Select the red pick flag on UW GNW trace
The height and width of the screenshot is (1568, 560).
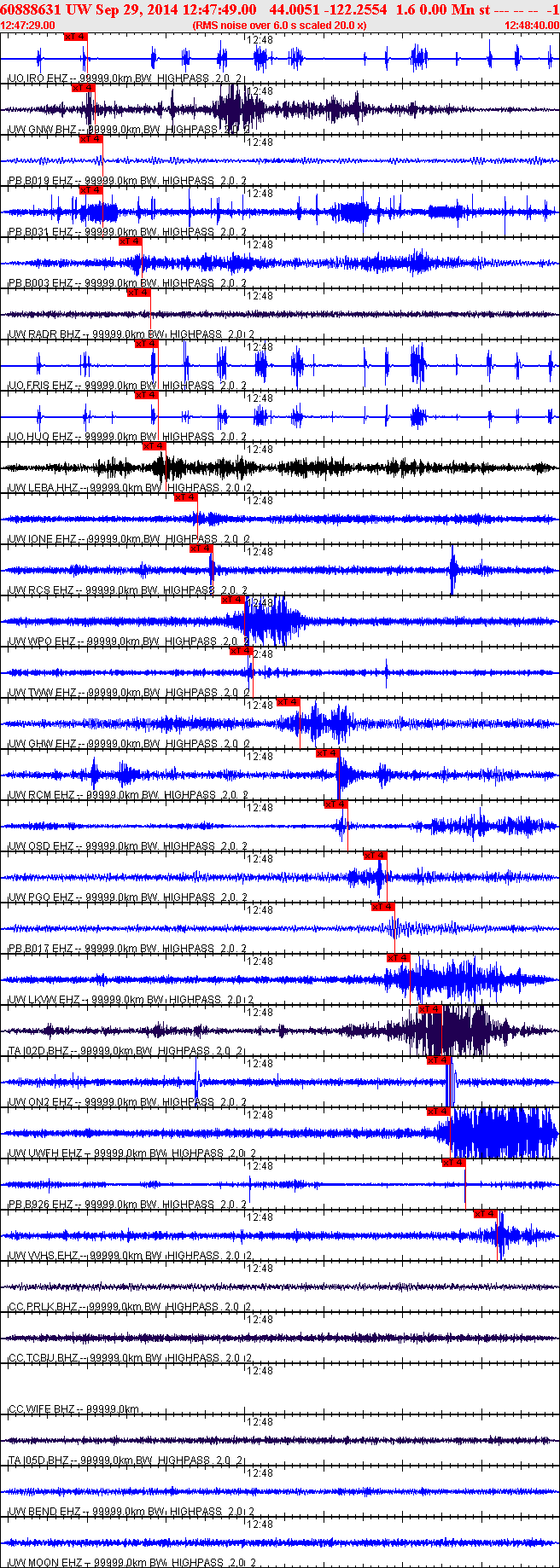(x=84, y=88)
